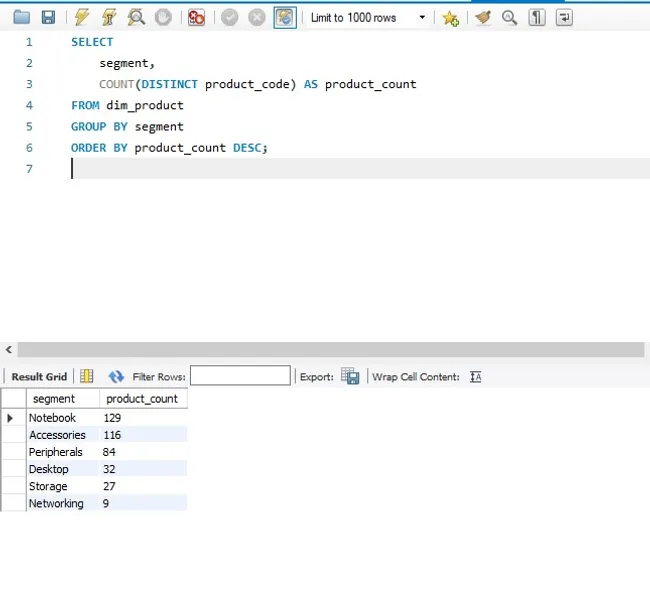Place cursor on SELECT keyword line
This screenshot has width=650, height=612.
coord(92,42)
